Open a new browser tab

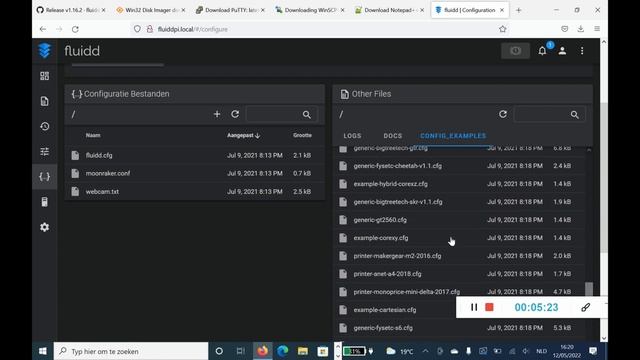pos(518,10)
